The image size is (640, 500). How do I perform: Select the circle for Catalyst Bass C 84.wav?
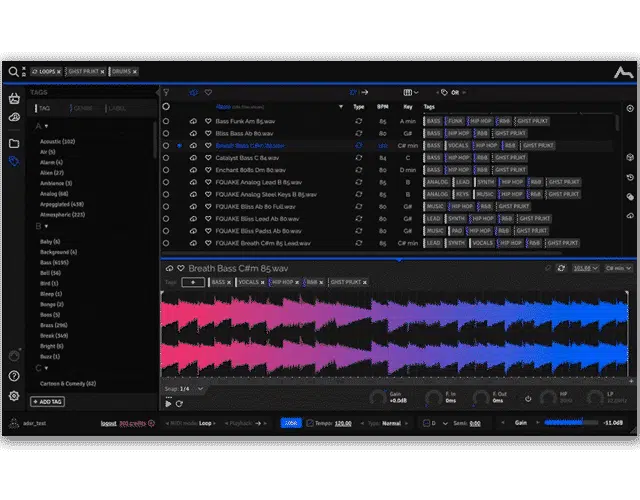[x=166, y=158]
